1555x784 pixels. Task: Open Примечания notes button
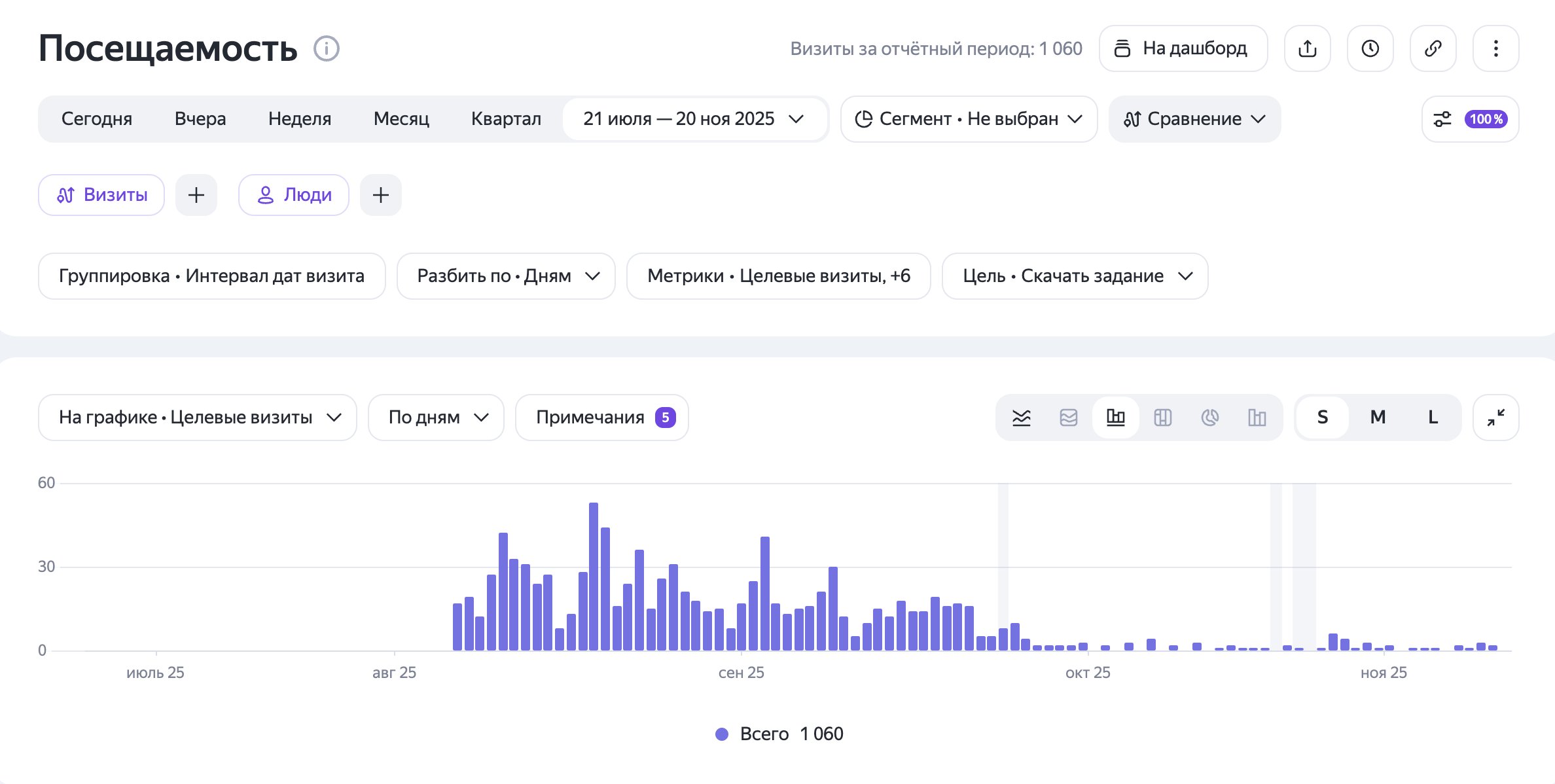602,418
